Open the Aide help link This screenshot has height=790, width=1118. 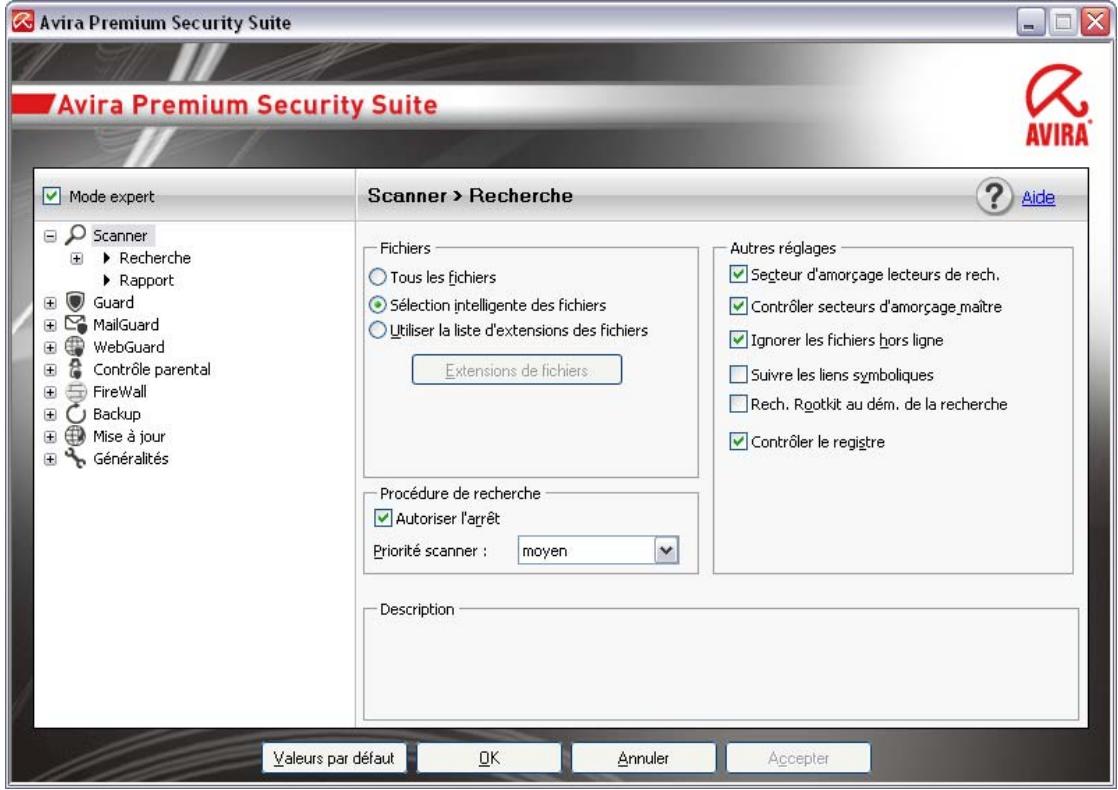tap(1037, 198)
